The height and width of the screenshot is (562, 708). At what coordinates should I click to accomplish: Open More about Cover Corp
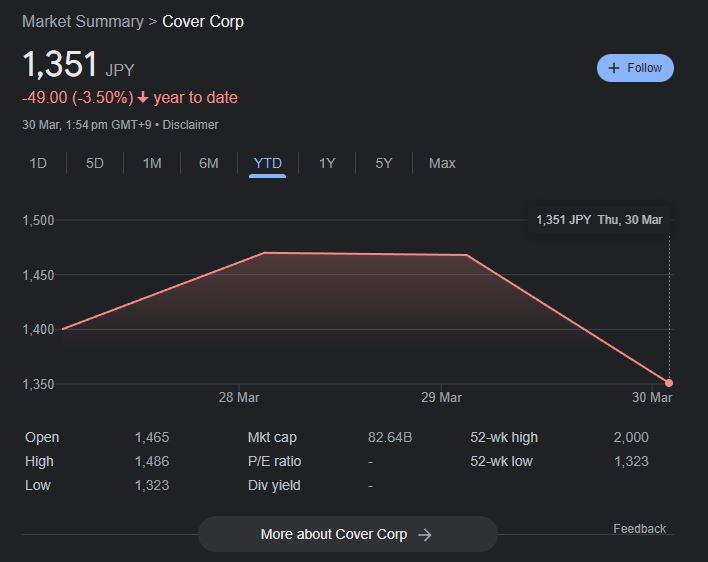348,534
